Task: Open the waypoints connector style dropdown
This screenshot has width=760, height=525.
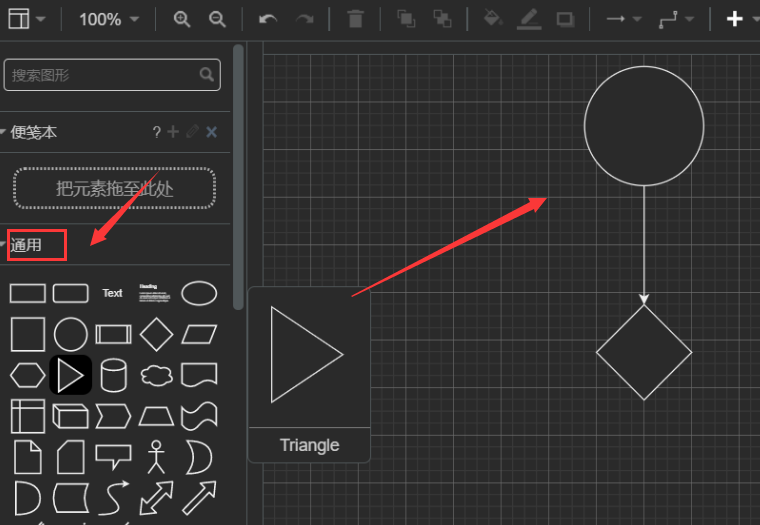Action: (x=676, y=19)
